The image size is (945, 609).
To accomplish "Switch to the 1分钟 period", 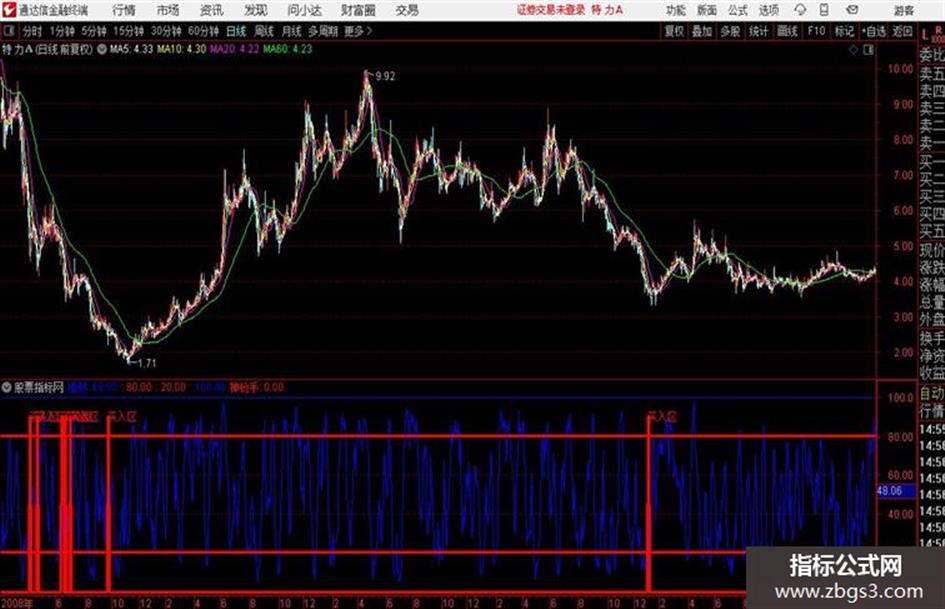I will point(62,31).
